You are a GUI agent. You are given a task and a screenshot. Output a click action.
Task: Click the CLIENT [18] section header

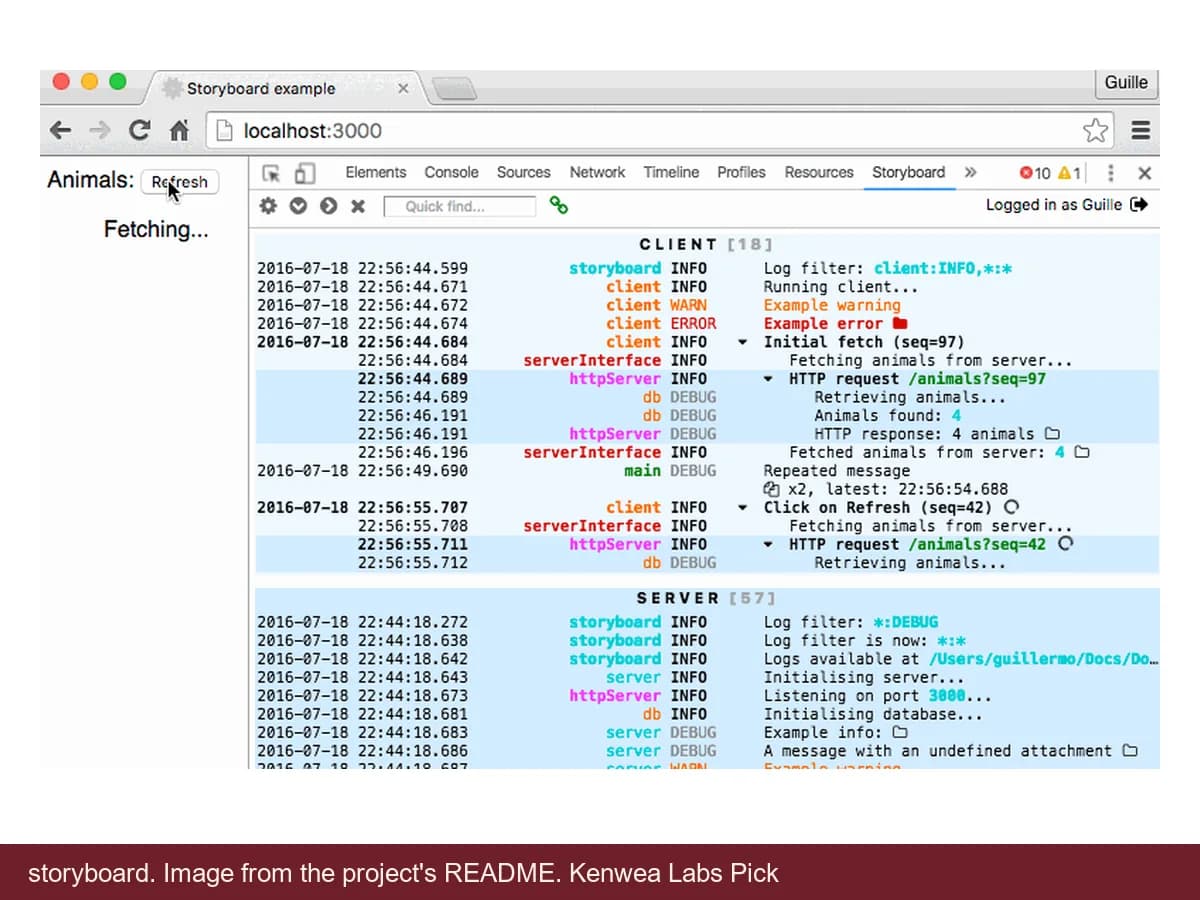tap(706, 244)
